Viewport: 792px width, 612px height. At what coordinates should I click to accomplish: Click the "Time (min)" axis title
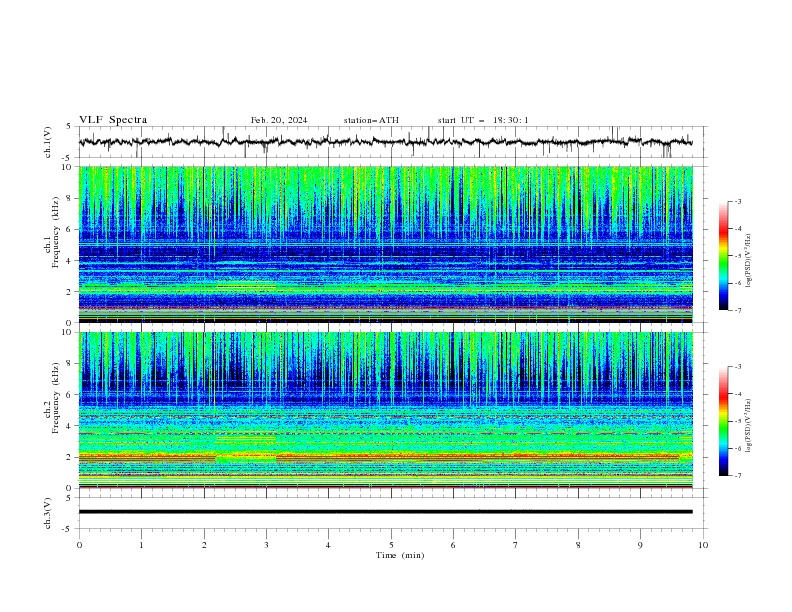[x=400, y=555]
